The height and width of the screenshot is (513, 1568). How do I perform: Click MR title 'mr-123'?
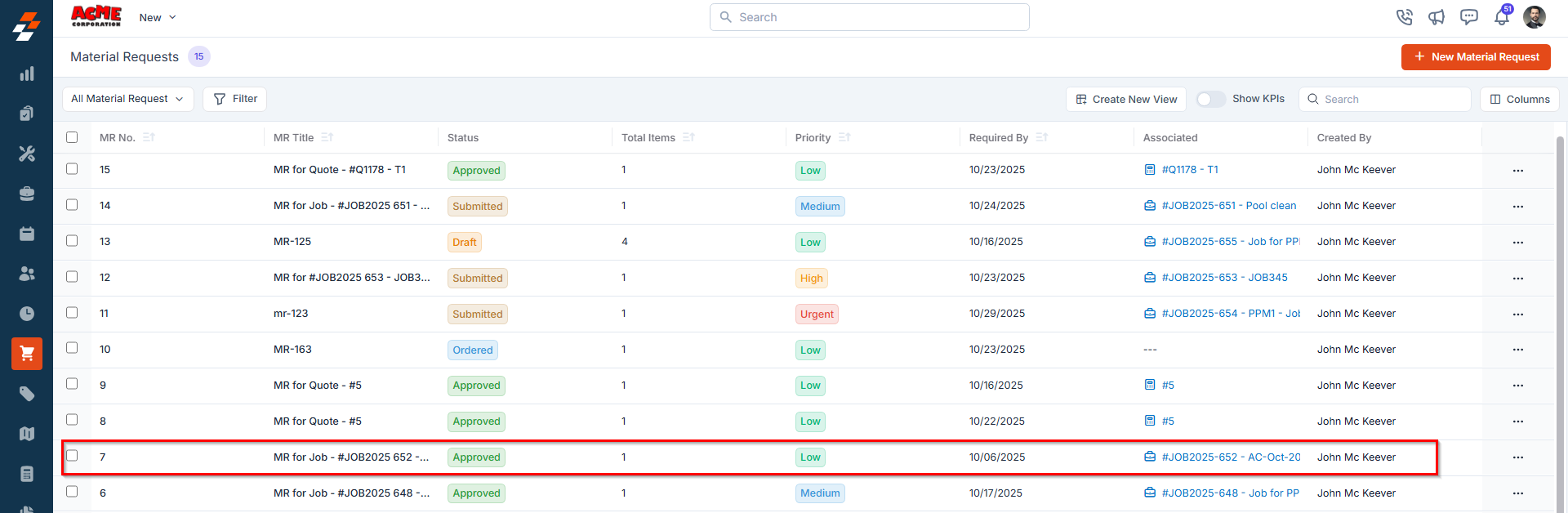click(x=291, y=314)
